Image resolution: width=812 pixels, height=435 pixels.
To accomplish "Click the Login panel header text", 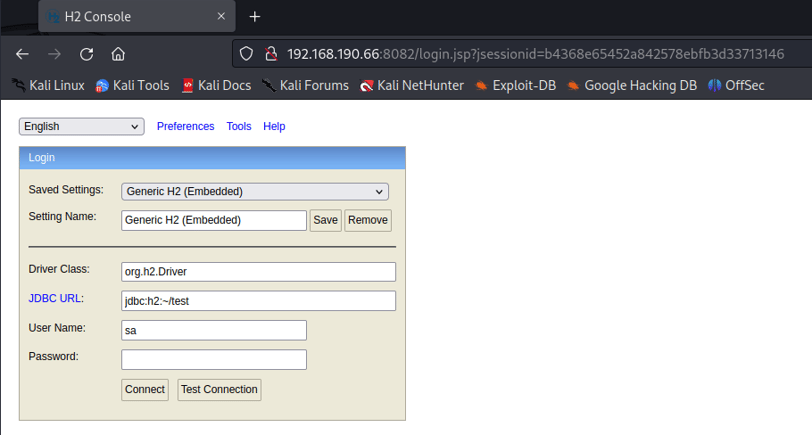I will tap(41, 157).
